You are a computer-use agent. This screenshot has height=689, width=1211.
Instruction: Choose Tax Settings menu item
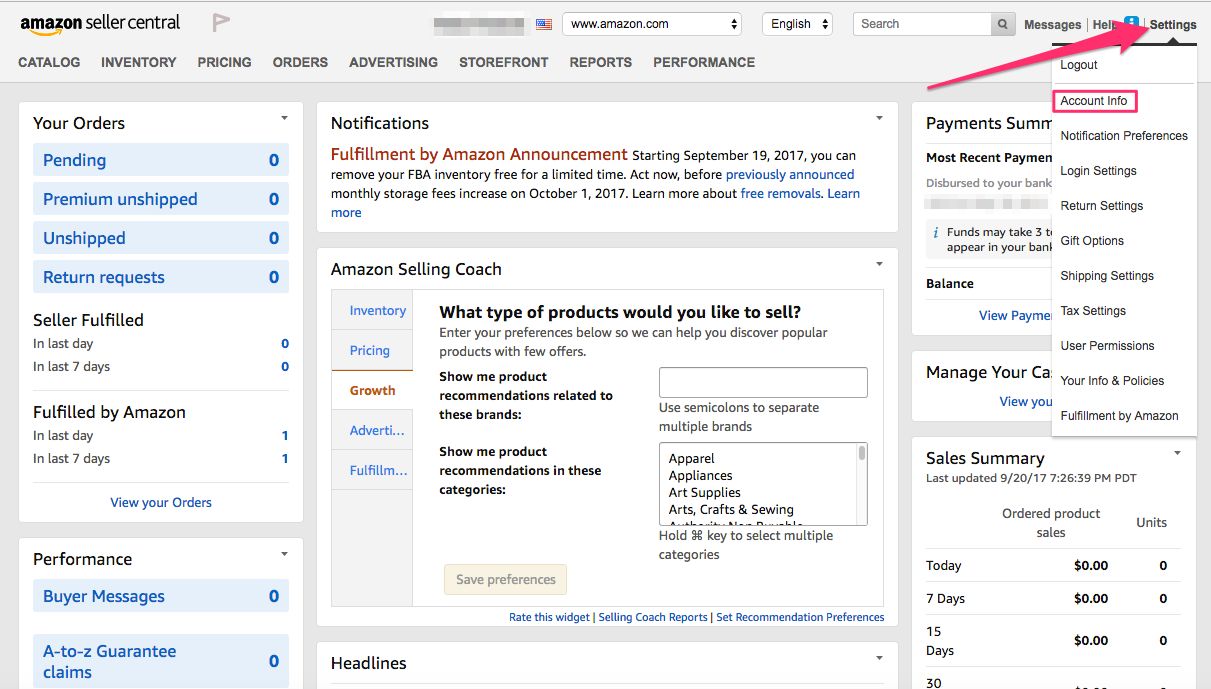click(1093, 311)
